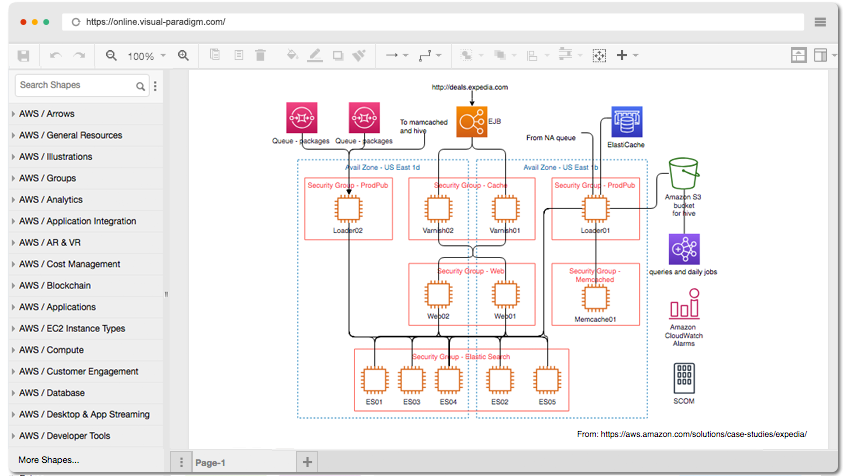Select the Varnish02 instance icon
The width and height of the screenshot is (848, 476).
(x=438, y=209)
